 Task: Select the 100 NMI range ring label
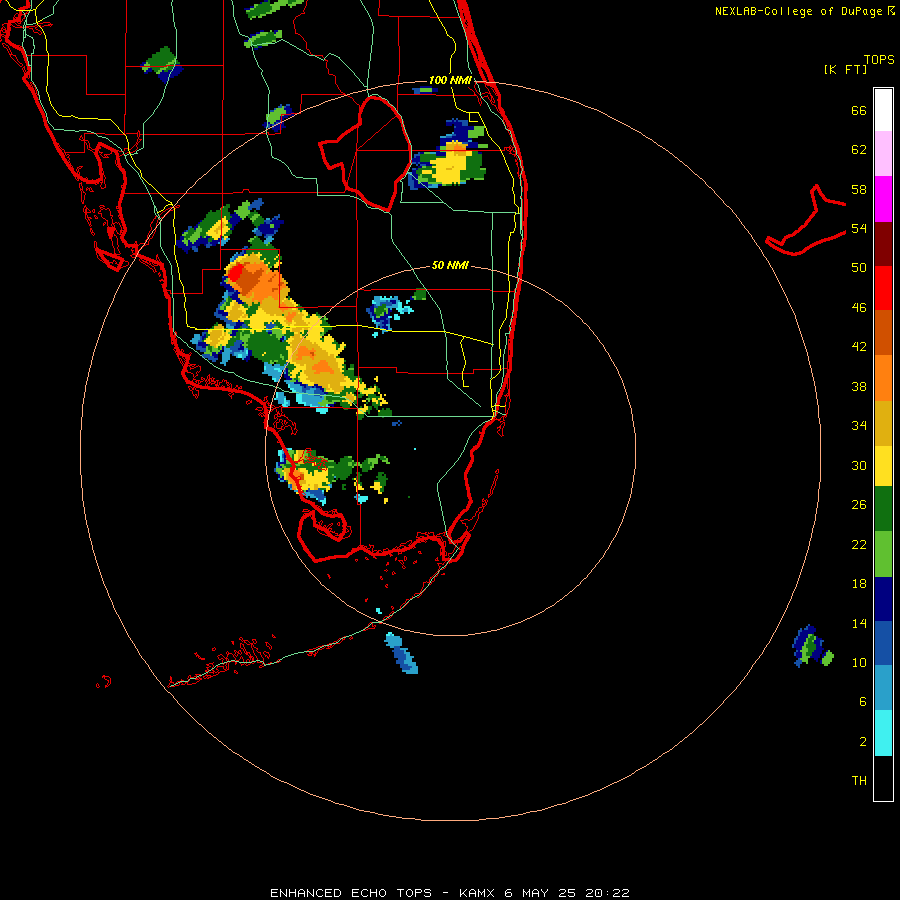click(x=450, y=80)
